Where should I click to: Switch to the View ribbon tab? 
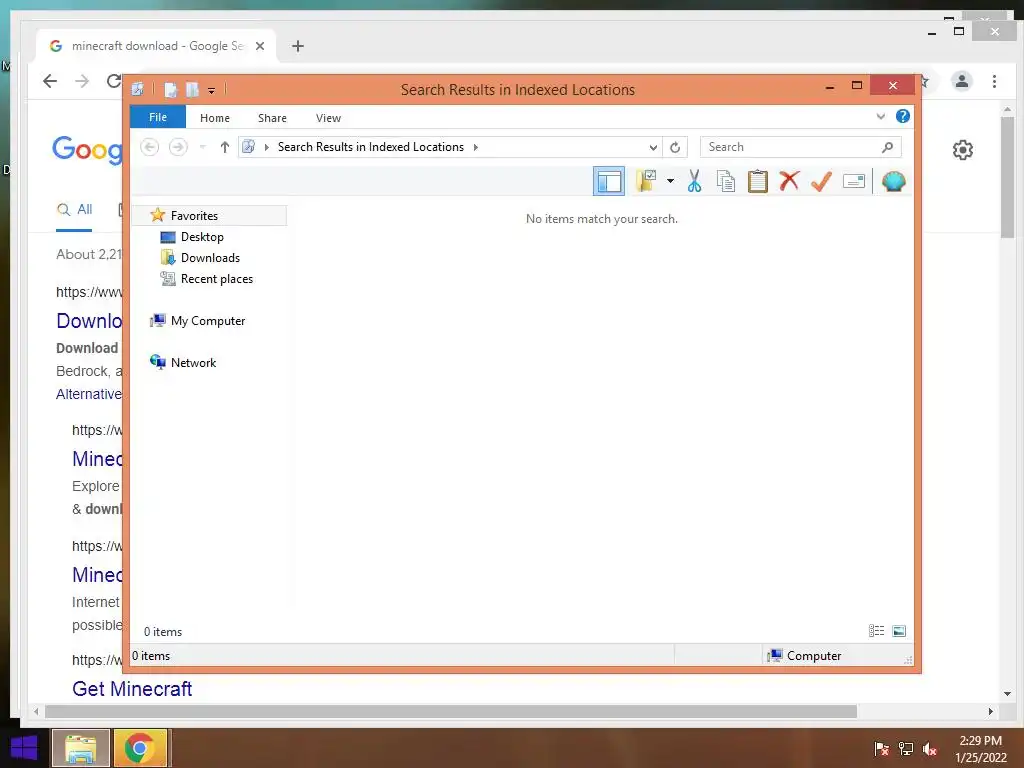click(328, 118)
